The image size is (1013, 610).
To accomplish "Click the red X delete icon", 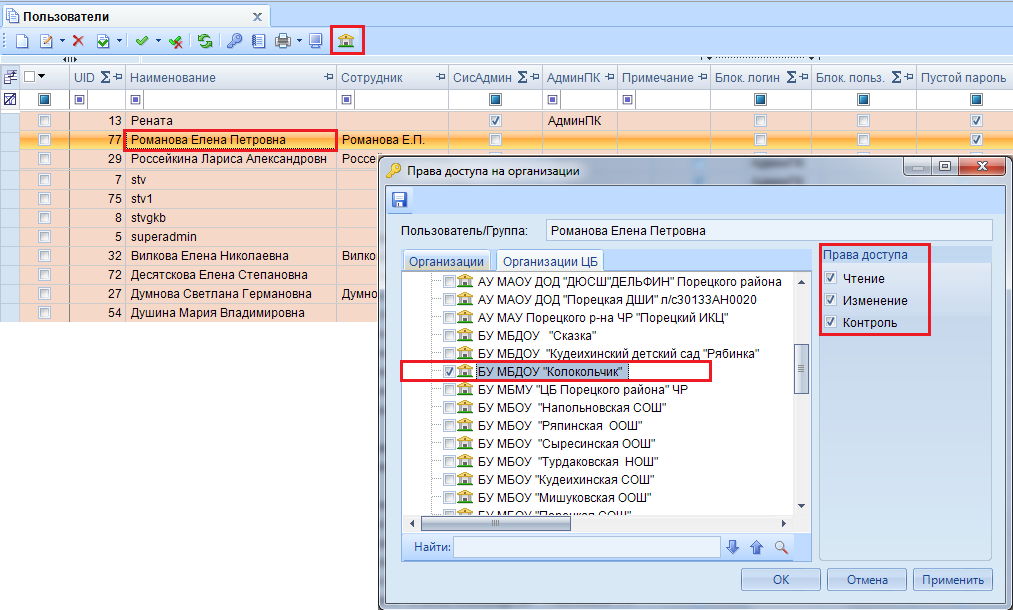I will pos(78,41).
